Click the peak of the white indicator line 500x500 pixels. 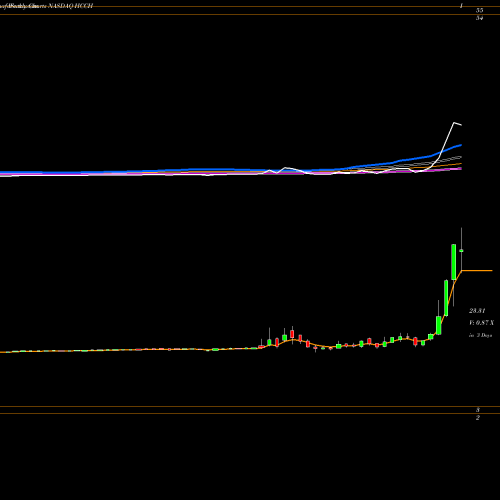pos(454,123)
